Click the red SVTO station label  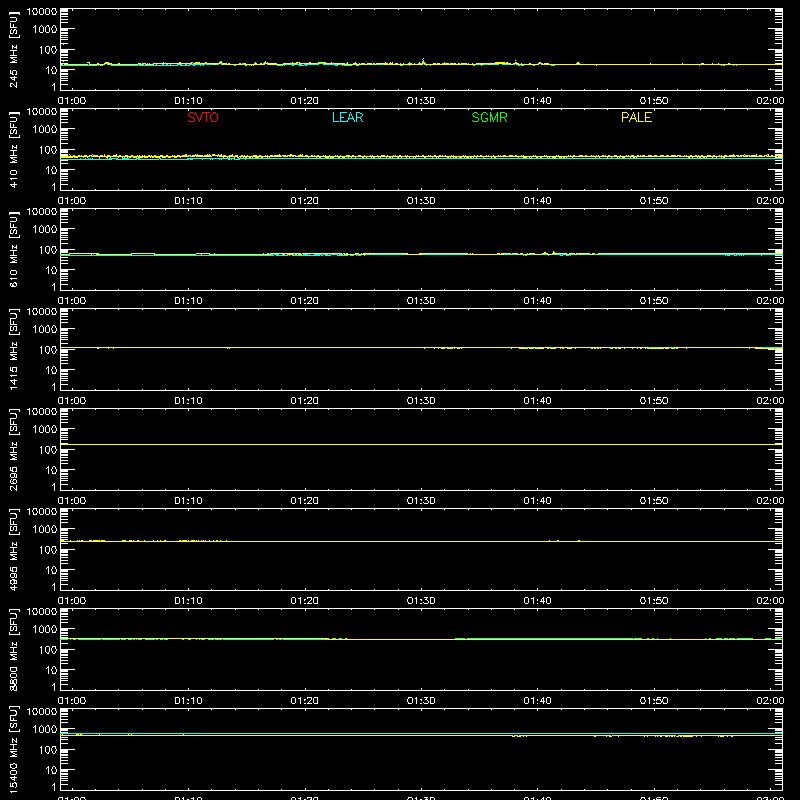pos(203,117)
